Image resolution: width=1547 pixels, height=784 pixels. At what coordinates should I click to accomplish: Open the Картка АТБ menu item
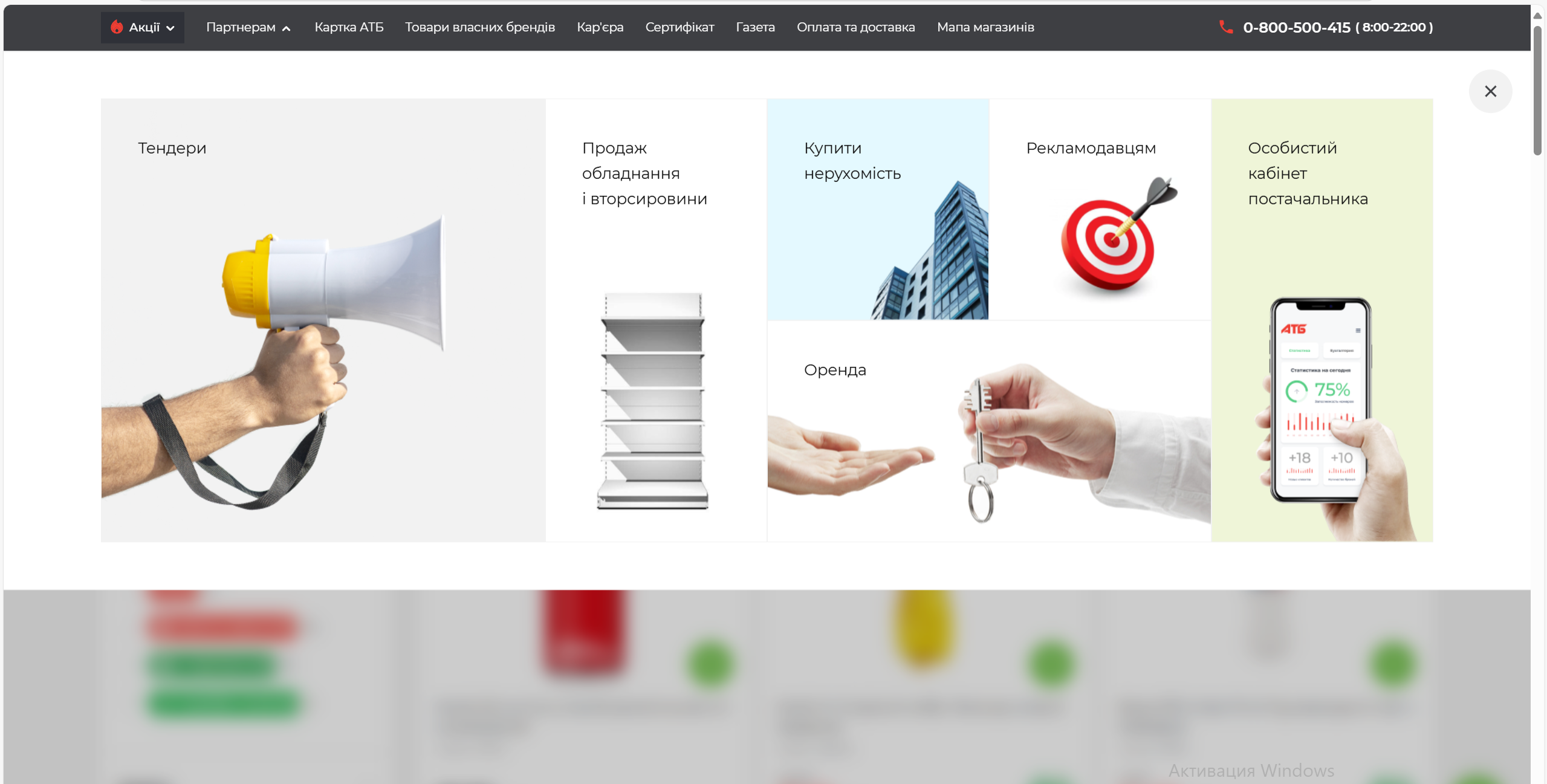click(349, 27)
